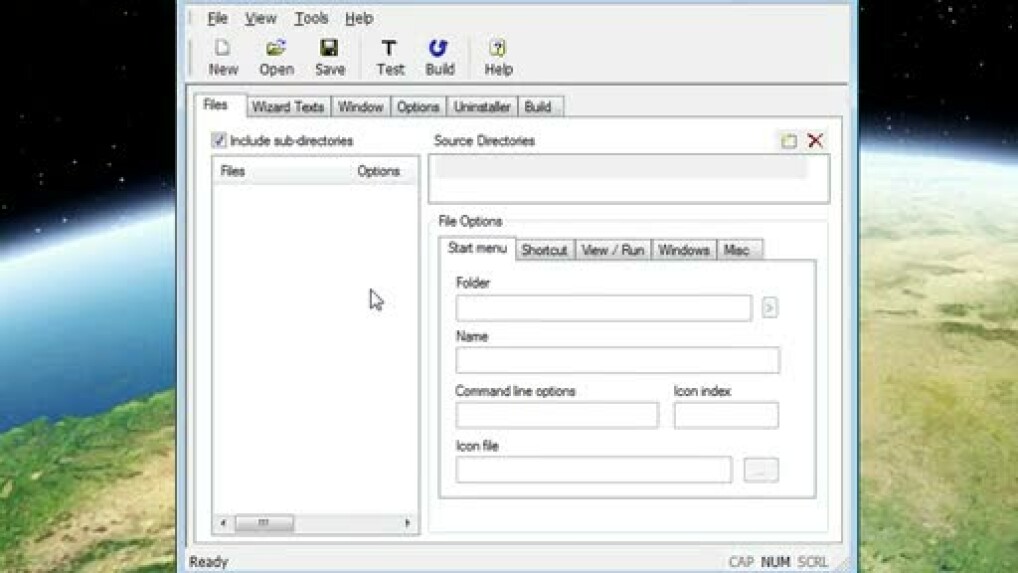The height and width of the screenshot is (573, 1018).
Task: Toggle Include sub-directories checkbox
Action: point(220,141)
